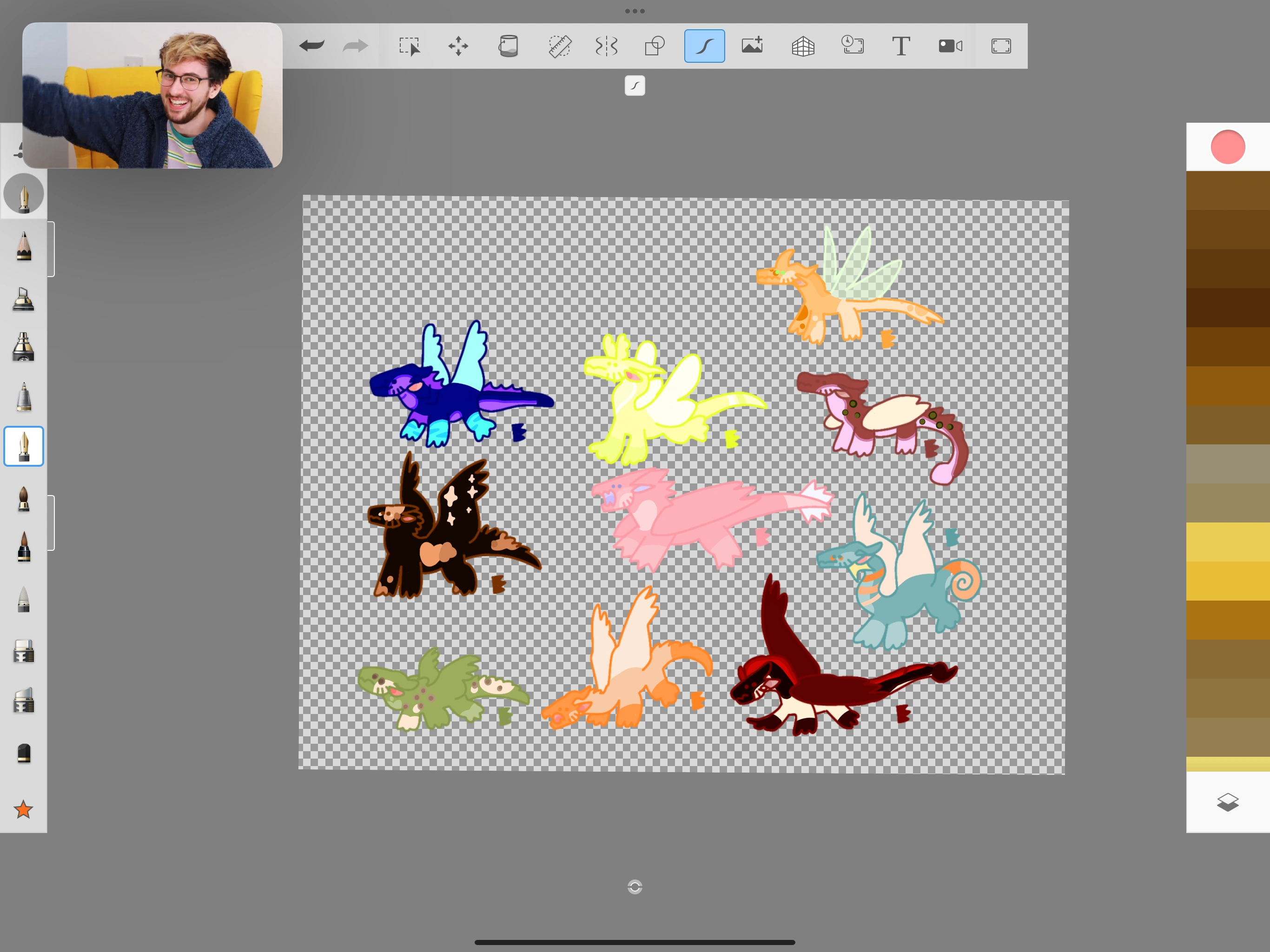The width and height of the screenshot is (1270, 952).
Task: Open the brush library star icon
Action: pyautogui.click(x=24, y=809)
